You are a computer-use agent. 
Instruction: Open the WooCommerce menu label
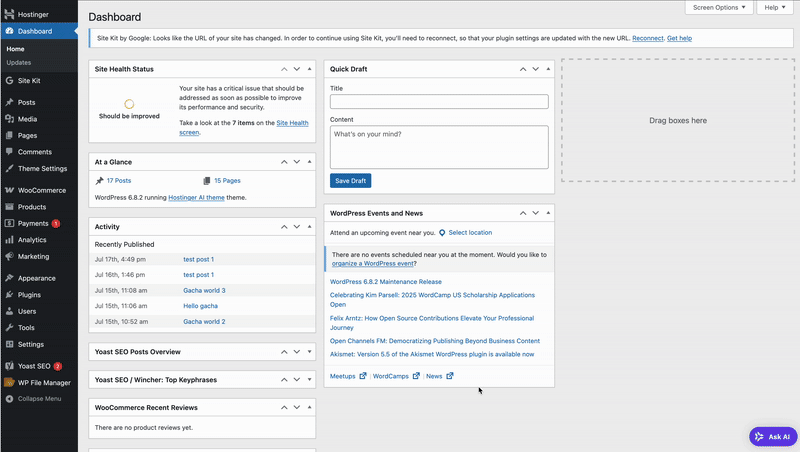coord(42,190)
